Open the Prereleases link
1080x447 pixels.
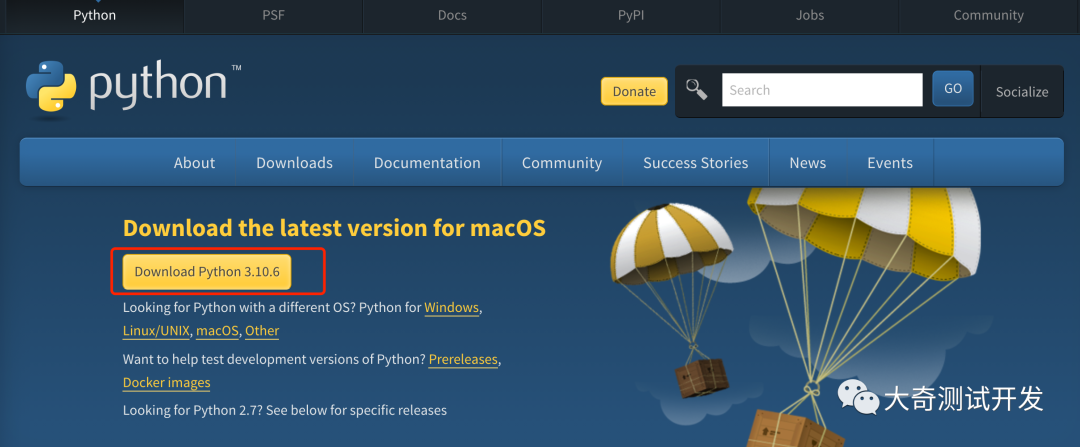coord(463,359)
